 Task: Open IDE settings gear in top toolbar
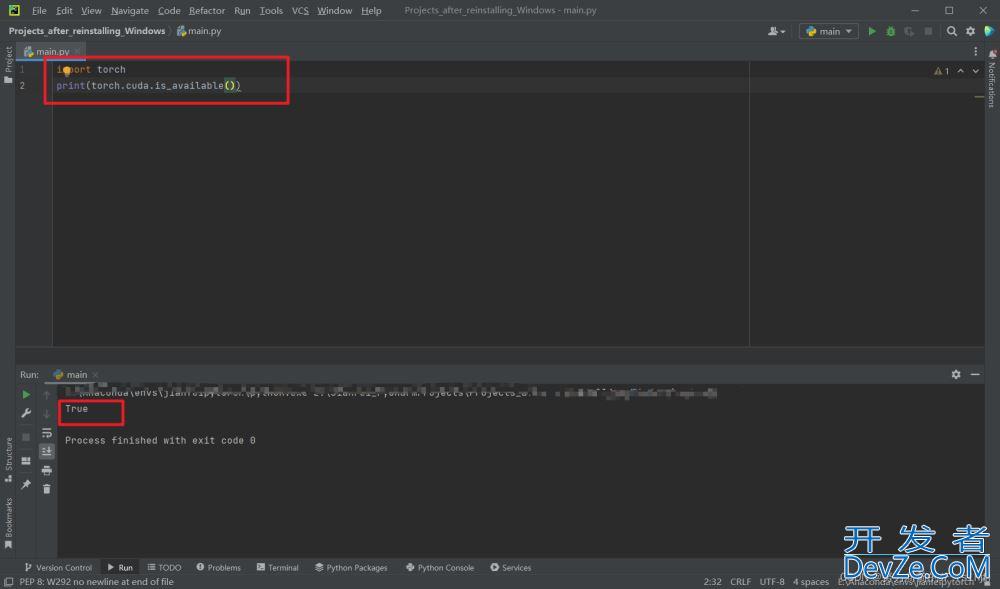coord(970,31)
